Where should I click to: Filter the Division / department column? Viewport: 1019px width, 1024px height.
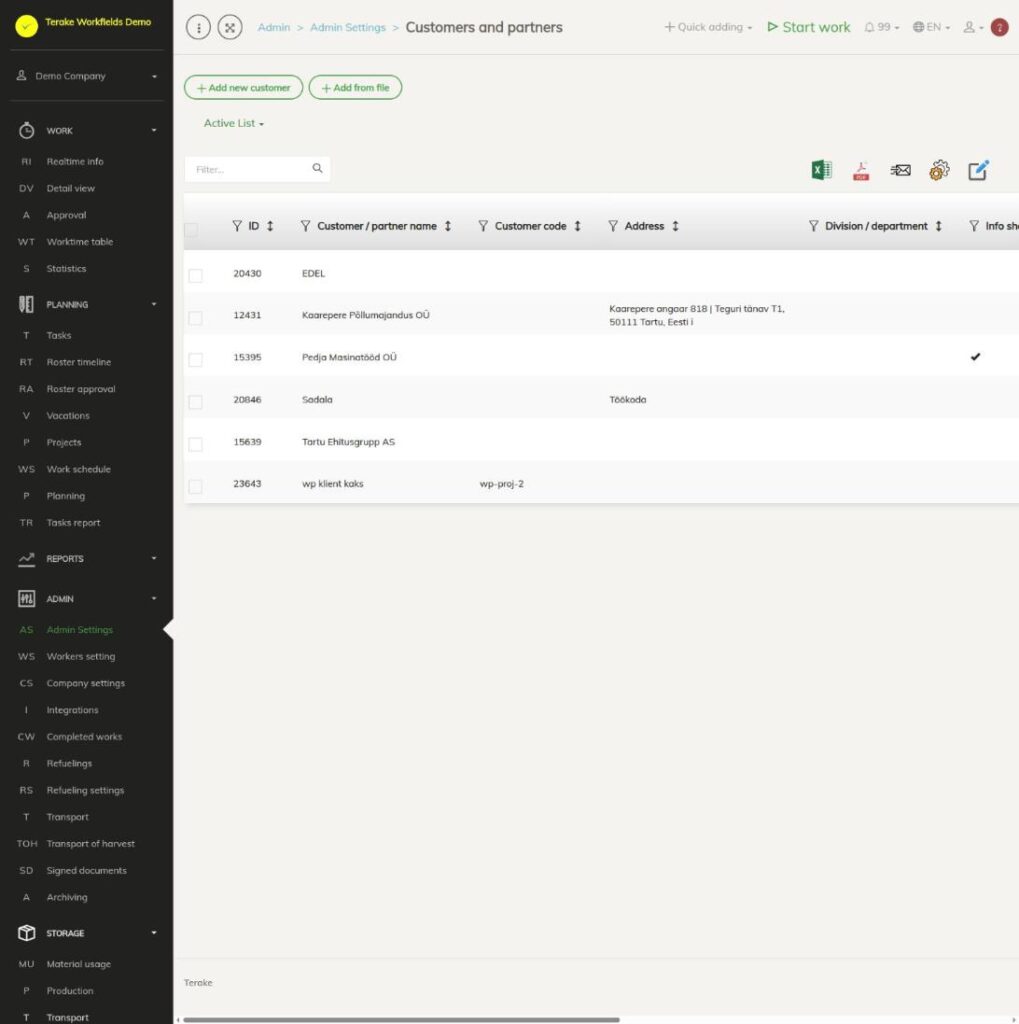[x=813, y=226]
